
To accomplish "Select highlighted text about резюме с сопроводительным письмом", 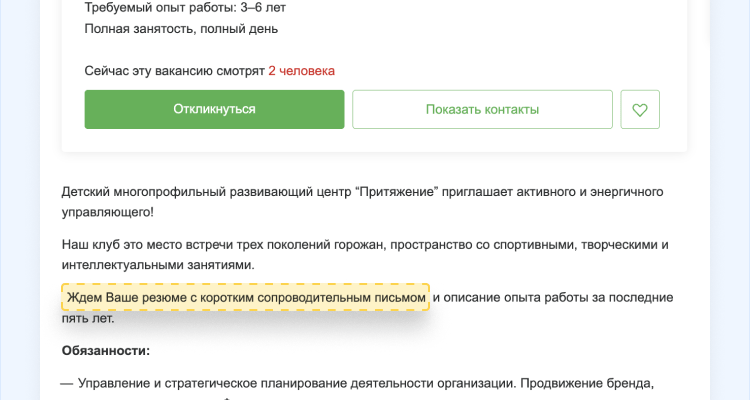I will [246, 298].
